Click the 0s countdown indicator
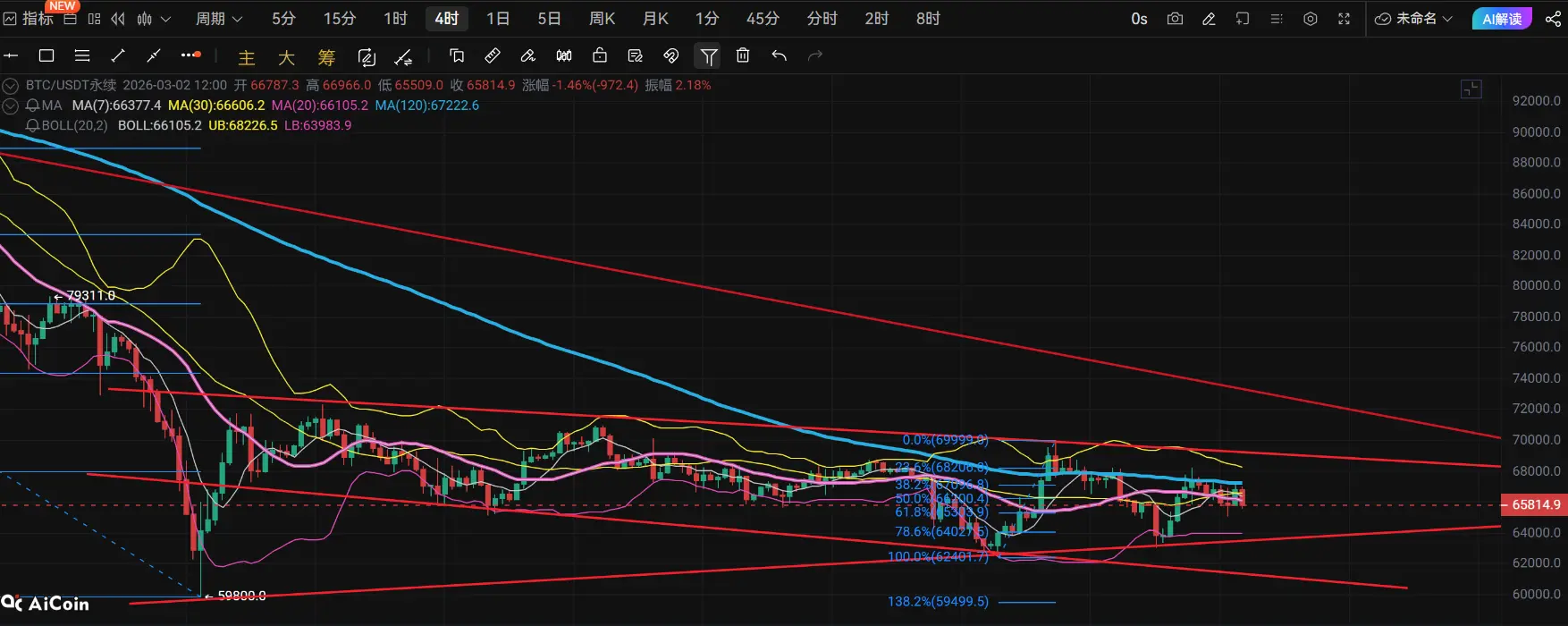Image resolution: width=1568 pixels, height=626 pixels. click(x=1139, y=19)
